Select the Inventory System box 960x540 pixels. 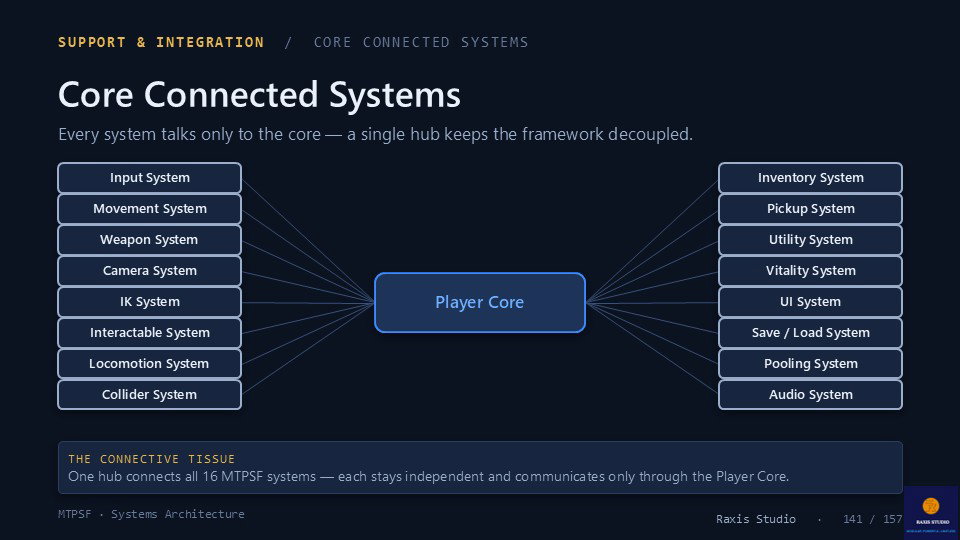(x=810, y=178)
